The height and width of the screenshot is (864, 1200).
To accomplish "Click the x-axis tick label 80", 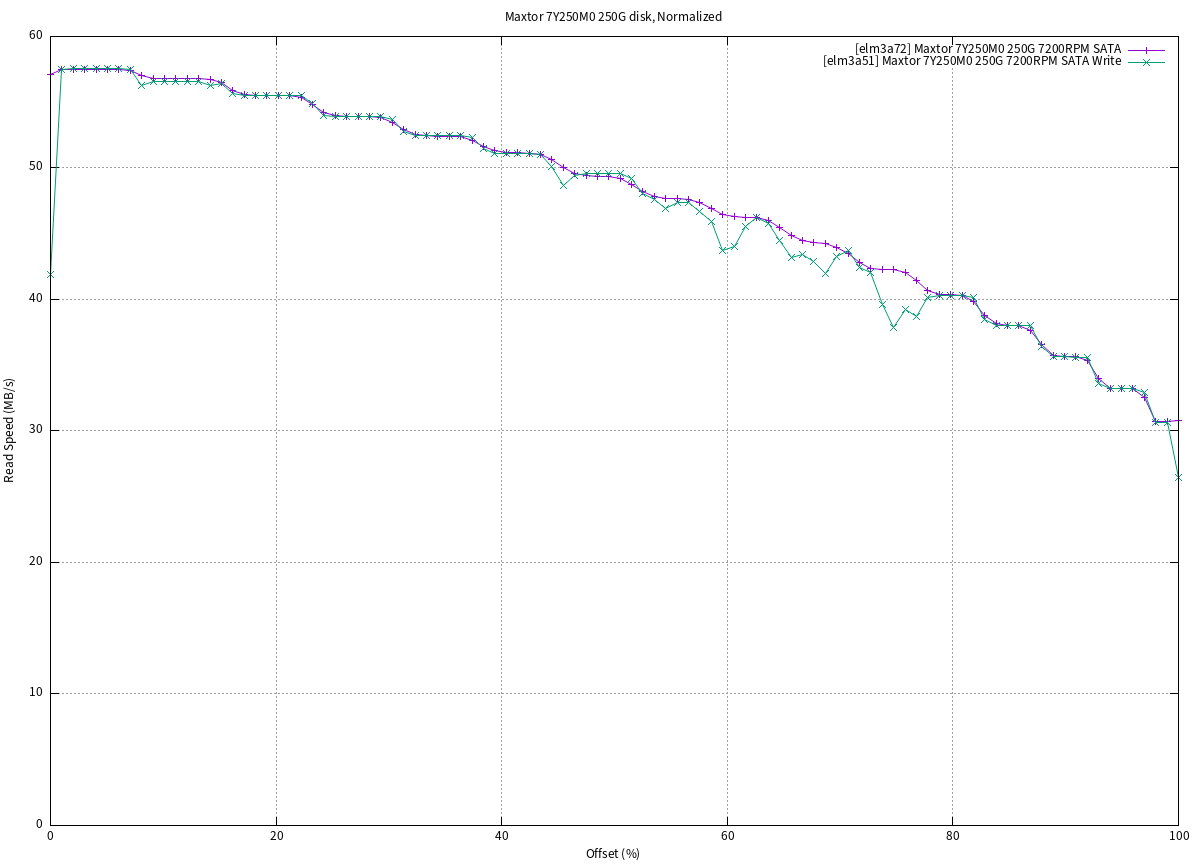I will pyautogui.click(x=952, y=838).
